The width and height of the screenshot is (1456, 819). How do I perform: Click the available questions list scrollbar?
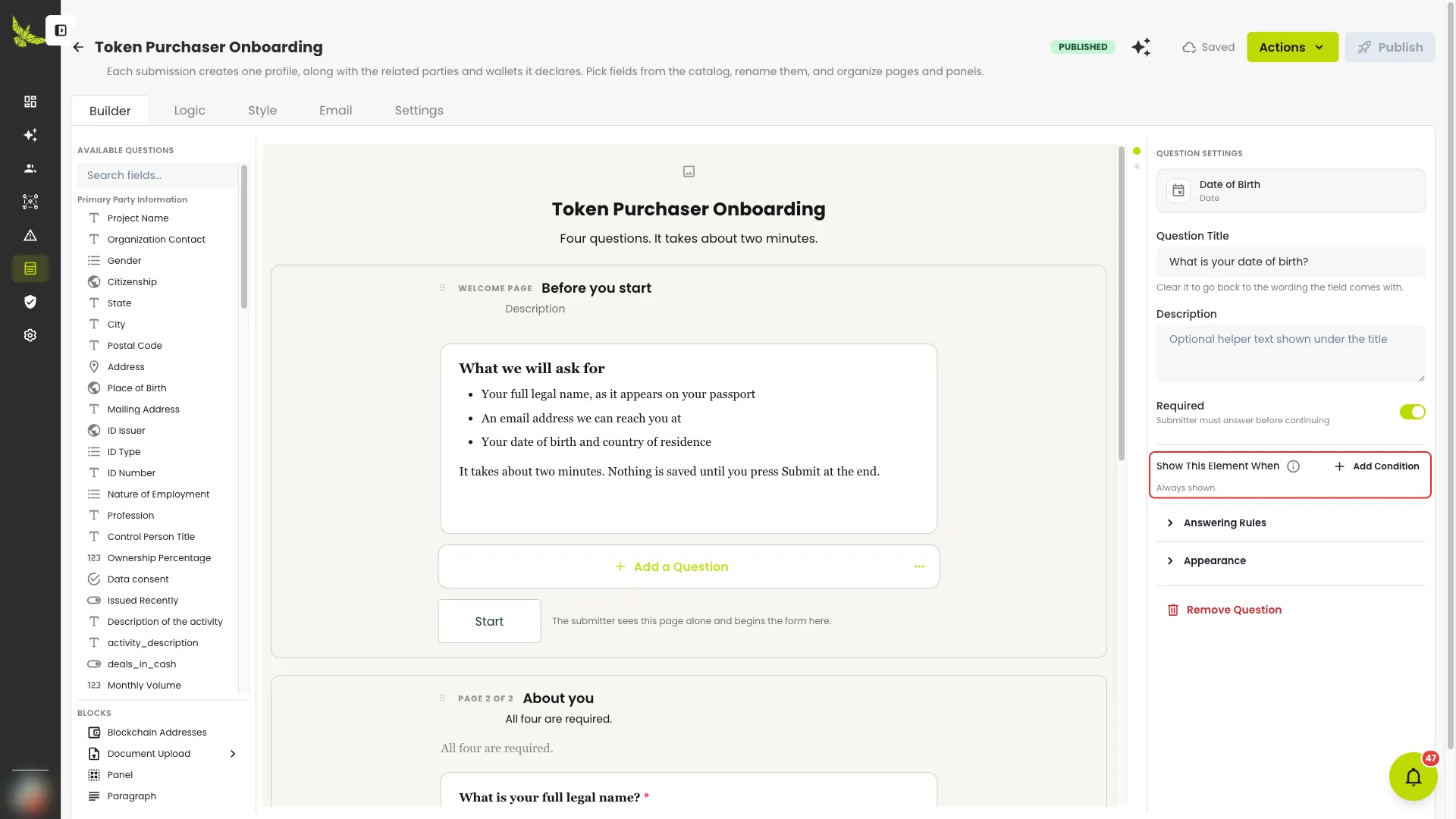click(x=244, y=237)
